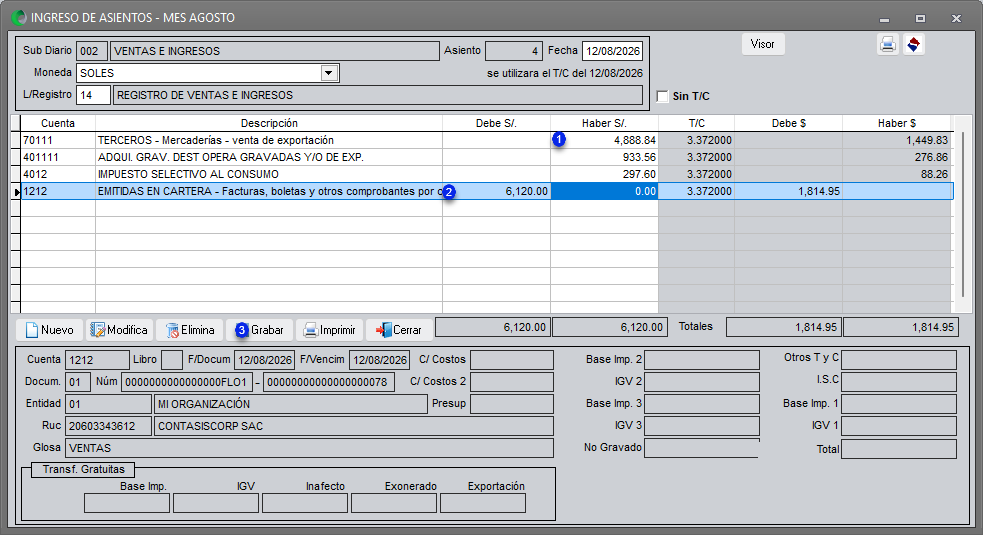This screenshot has height=535, width=983.
Task: Click the Docum. type field 01
Action: (78, 382)
